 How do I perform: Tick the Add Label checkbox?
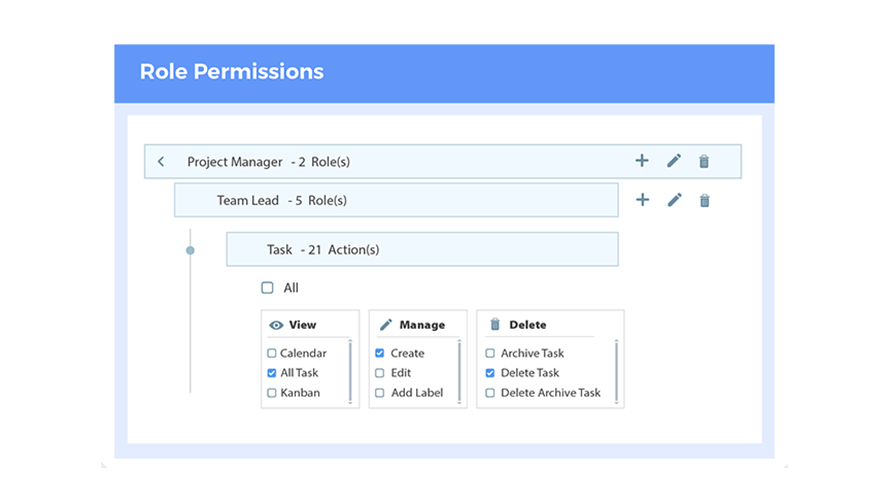coord(380,393)
